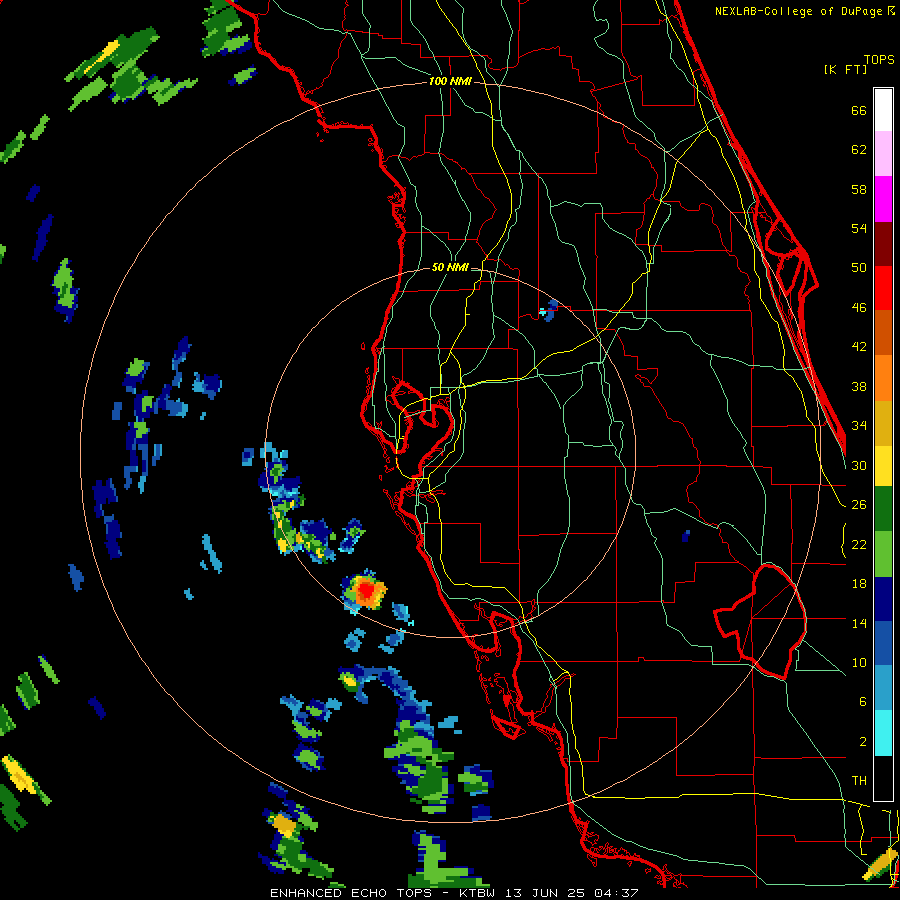
Task: Pick the mustard gold legend swatch
Action: (x=883, y=423)
